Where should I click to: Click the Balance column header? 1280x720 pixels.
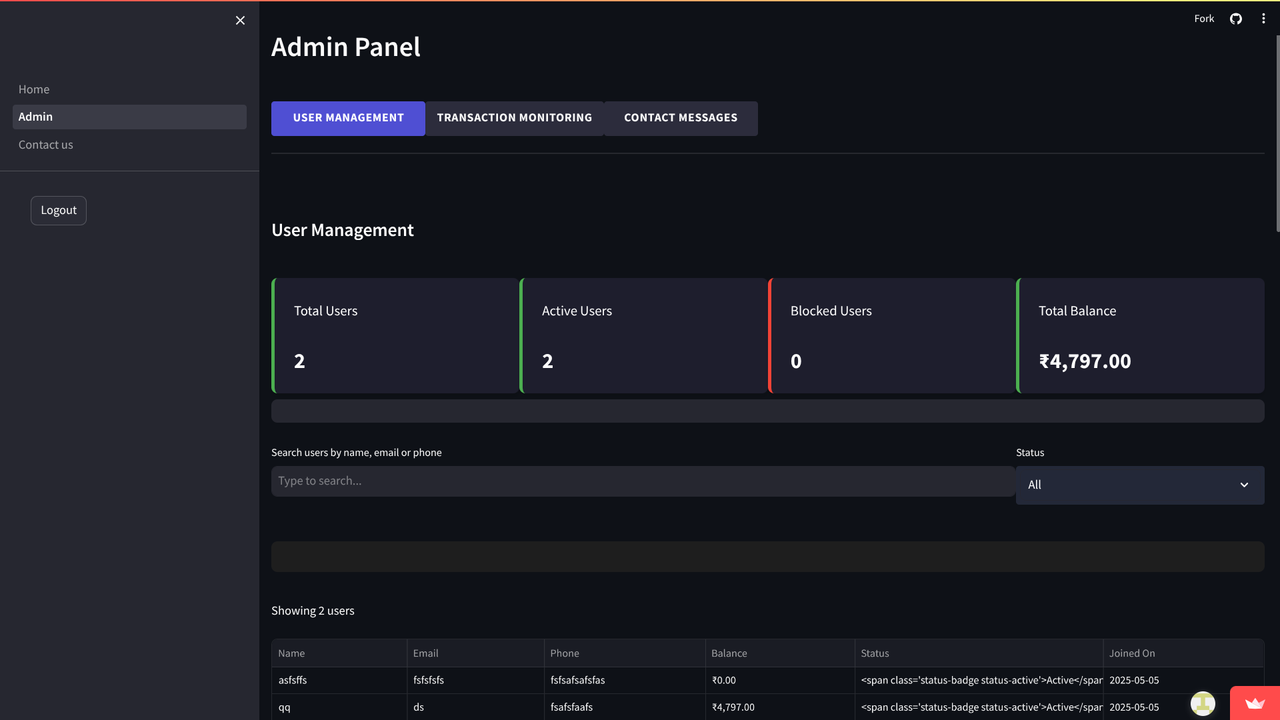click(x=780, y=653)
